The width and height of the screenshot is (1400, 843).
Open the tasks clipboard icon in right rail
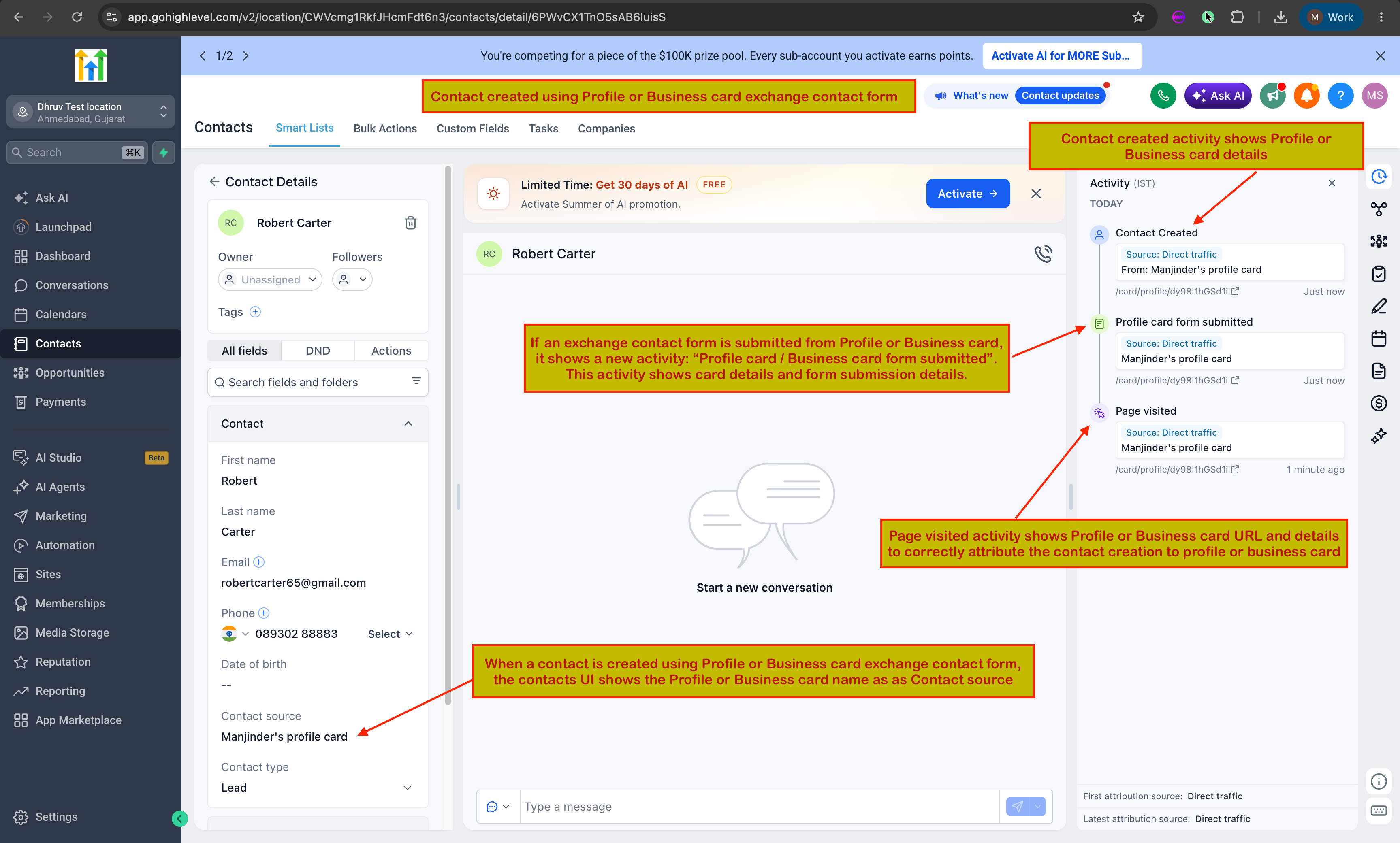coord(1379,274)
